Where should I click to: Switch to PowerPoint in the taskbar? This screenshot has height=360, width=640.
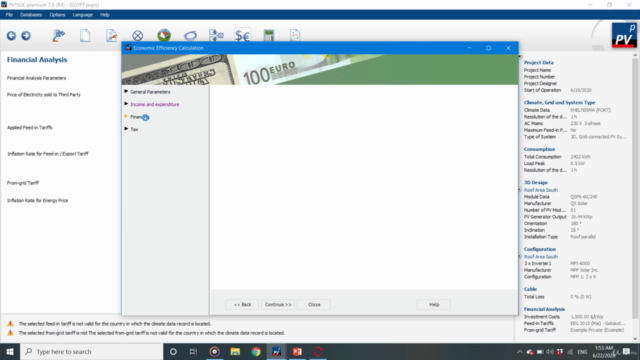(297, 351)
